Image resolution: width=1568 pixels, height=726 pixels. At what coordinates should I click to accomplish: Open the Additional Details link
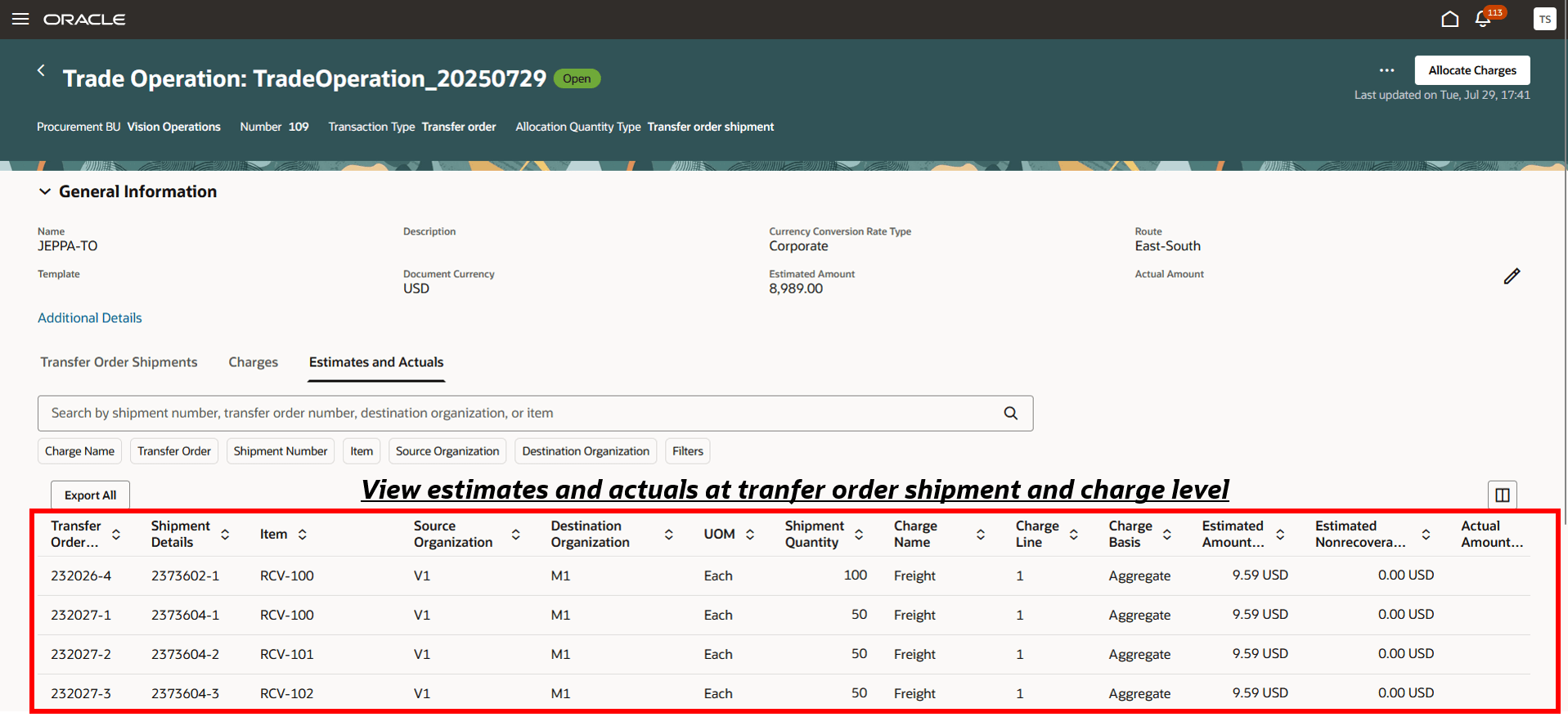coord(90,318)
